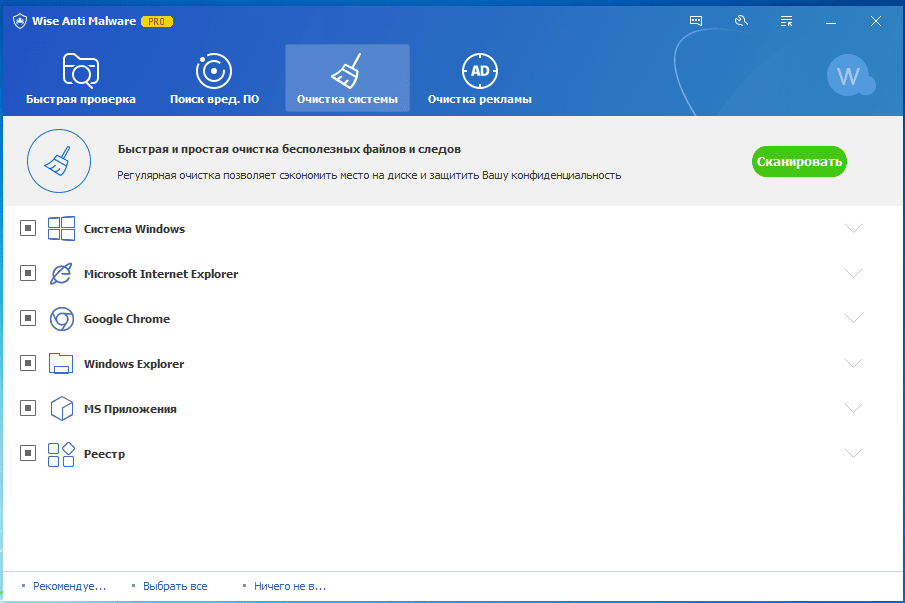Click the Windows logo icon beside Система Windows
Viewport: 905px width, 603px height.
point(61,229)
